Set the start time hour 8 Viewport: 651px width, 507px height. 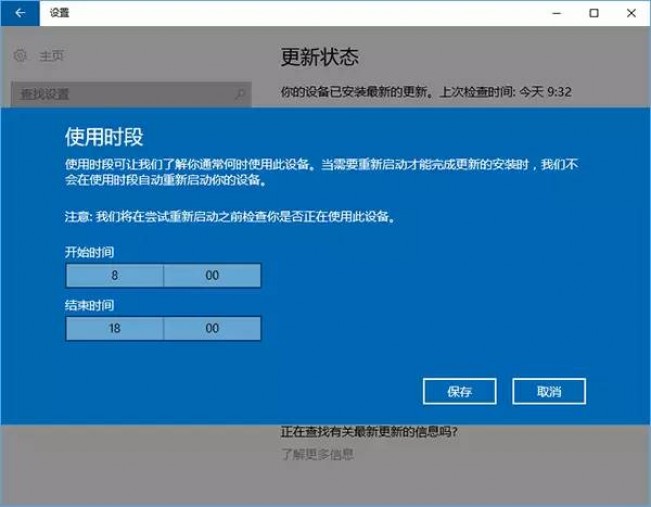tap(115, 275)
